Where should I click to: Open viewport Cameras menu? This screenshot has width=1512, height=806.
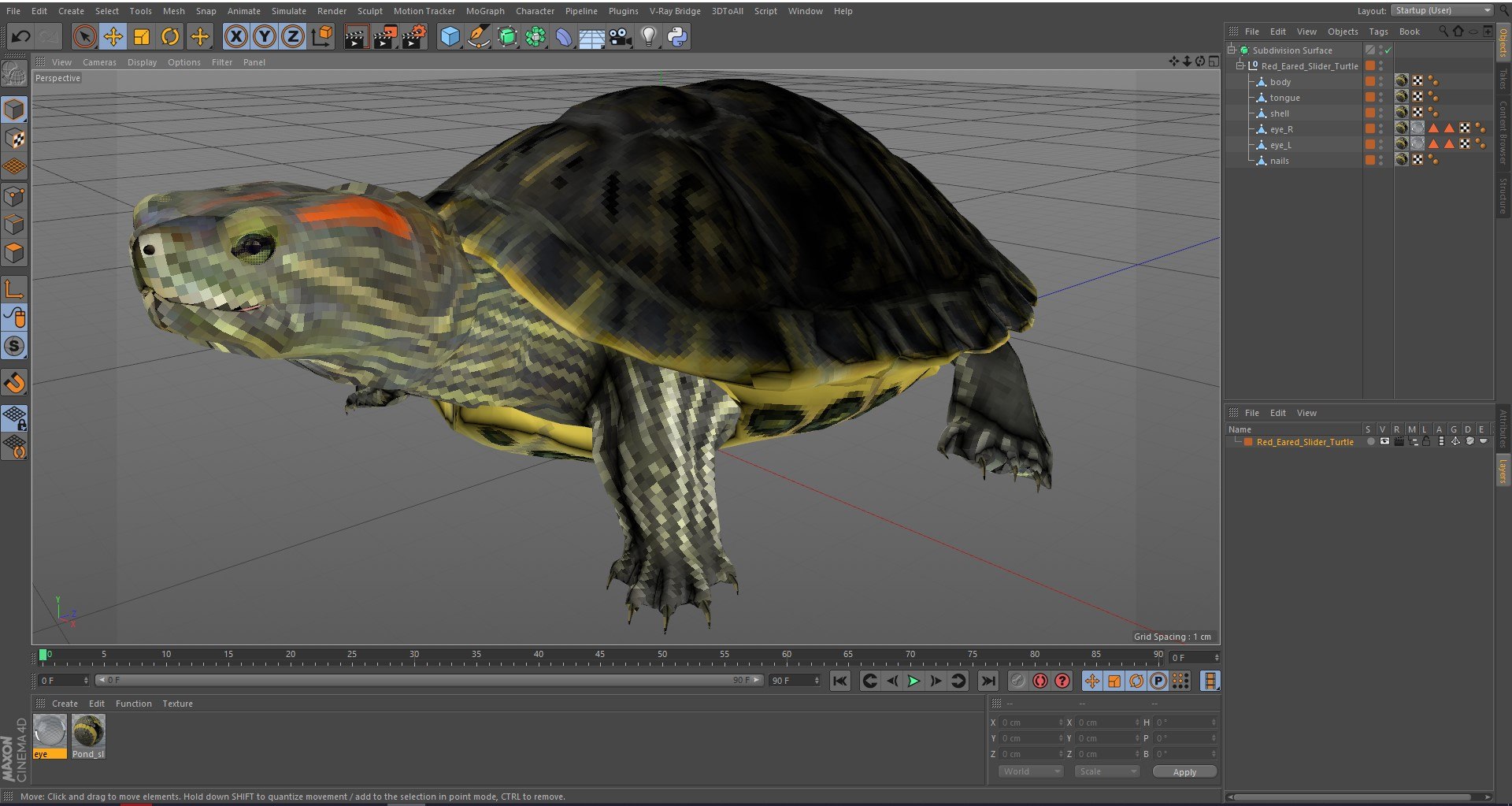99,62
